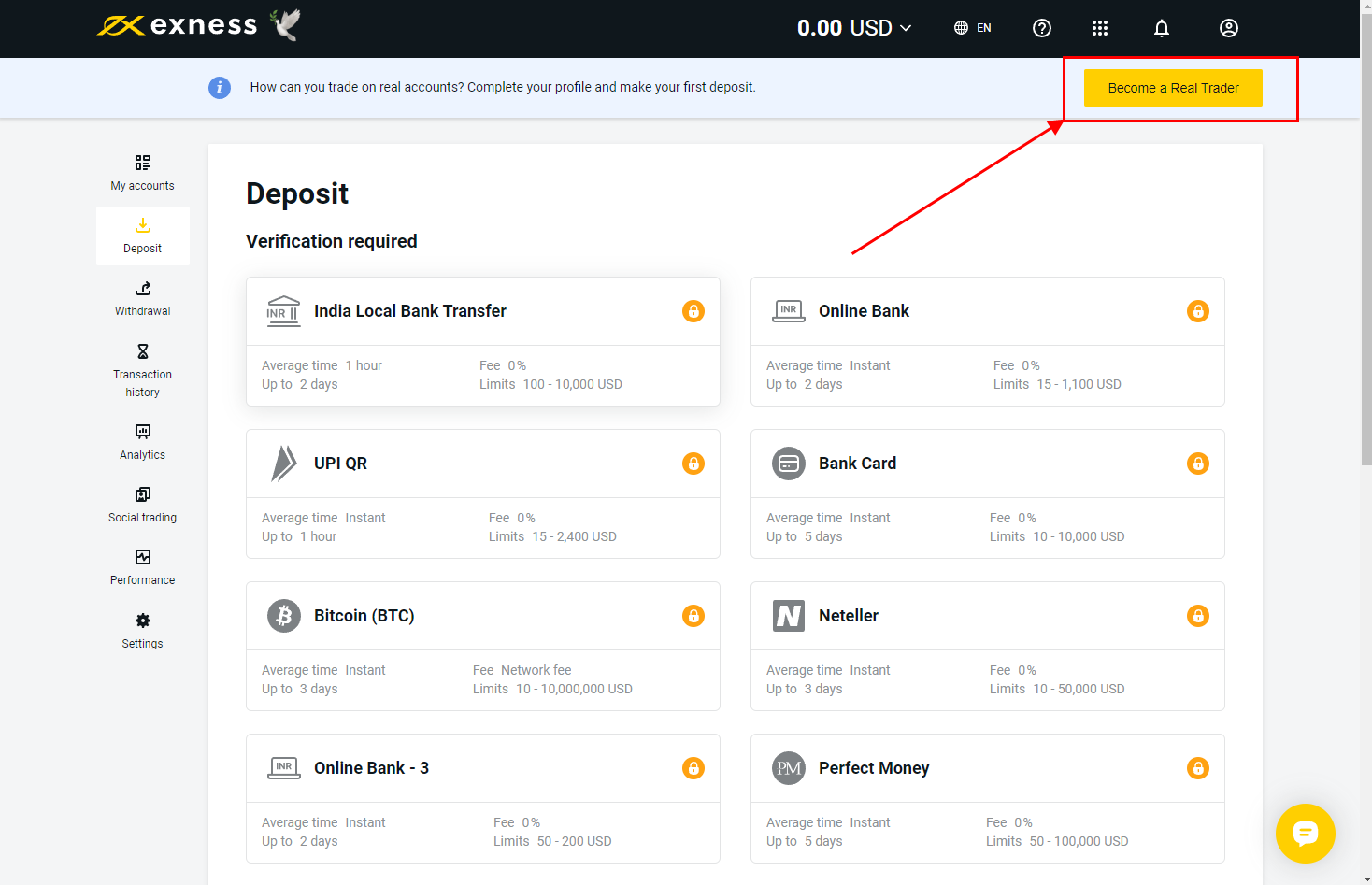Go to My accounts in sidebar
Image resolution: width=1372 pixels, height=885 pixels.
pos(142,173)
